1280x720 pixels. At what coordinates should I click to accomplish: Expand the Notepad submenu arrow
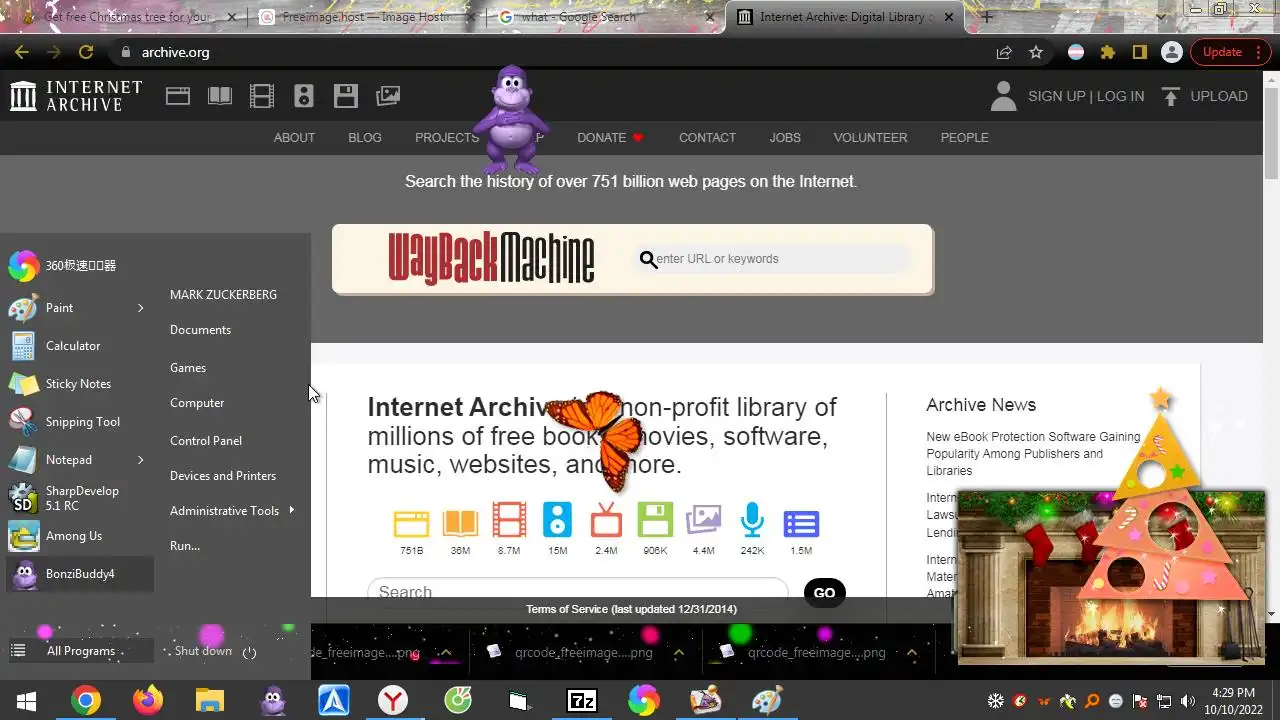click(x=141, y=460)
